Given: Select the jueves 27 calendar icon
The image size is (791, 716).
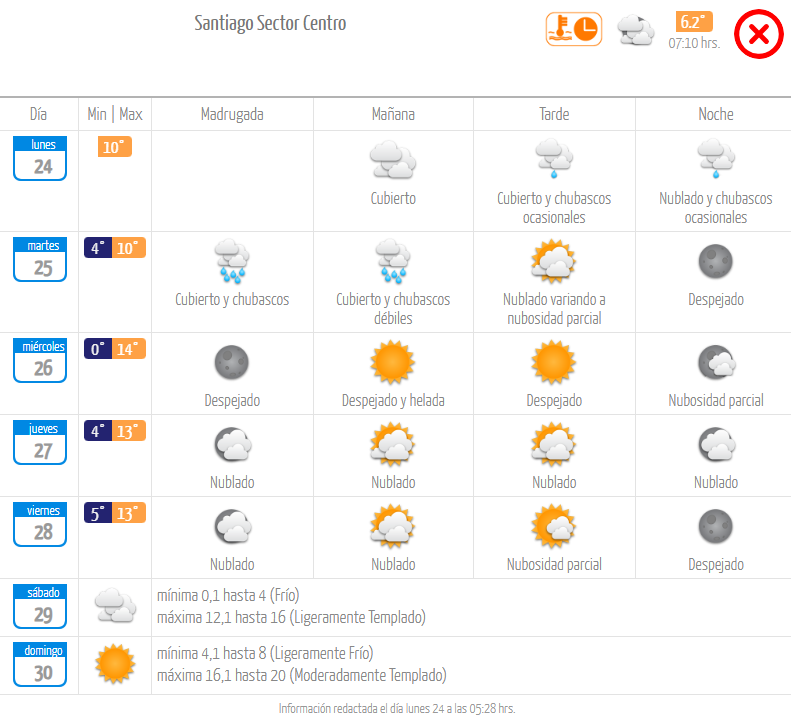Looking at the screenshot, I should point(40,442).
